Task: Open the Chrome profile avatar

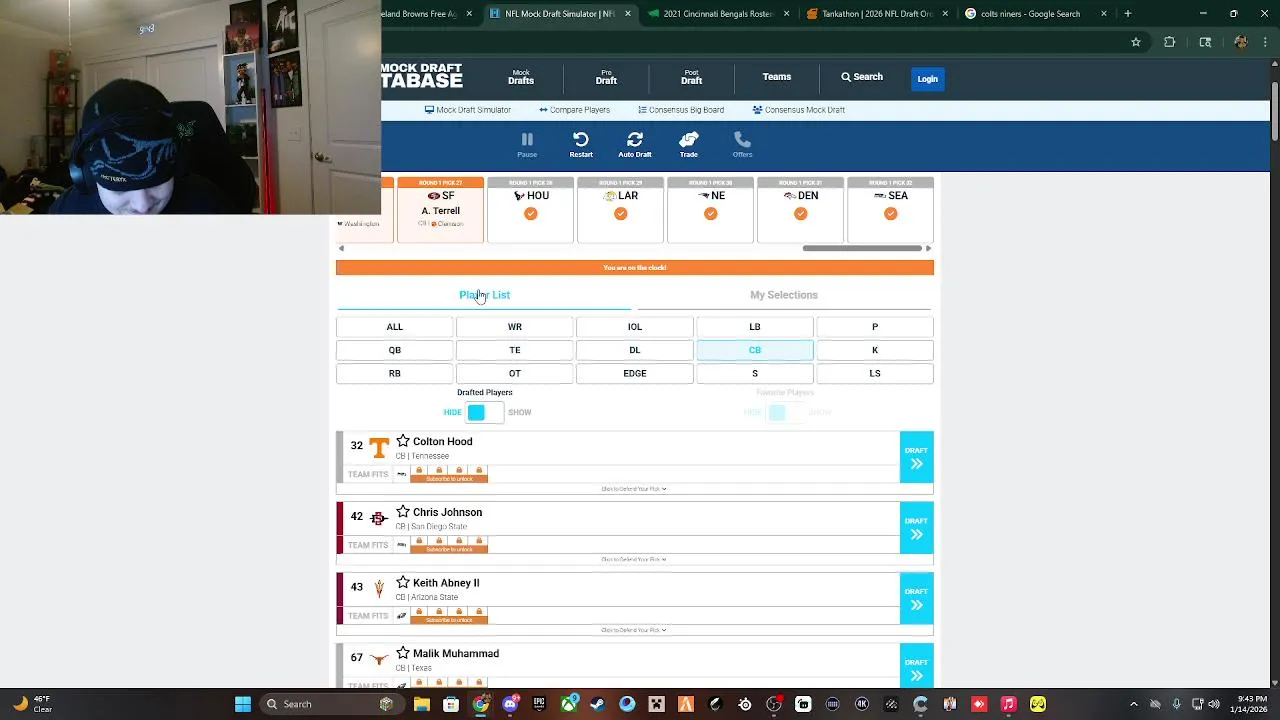Action: coord(1241,42)
